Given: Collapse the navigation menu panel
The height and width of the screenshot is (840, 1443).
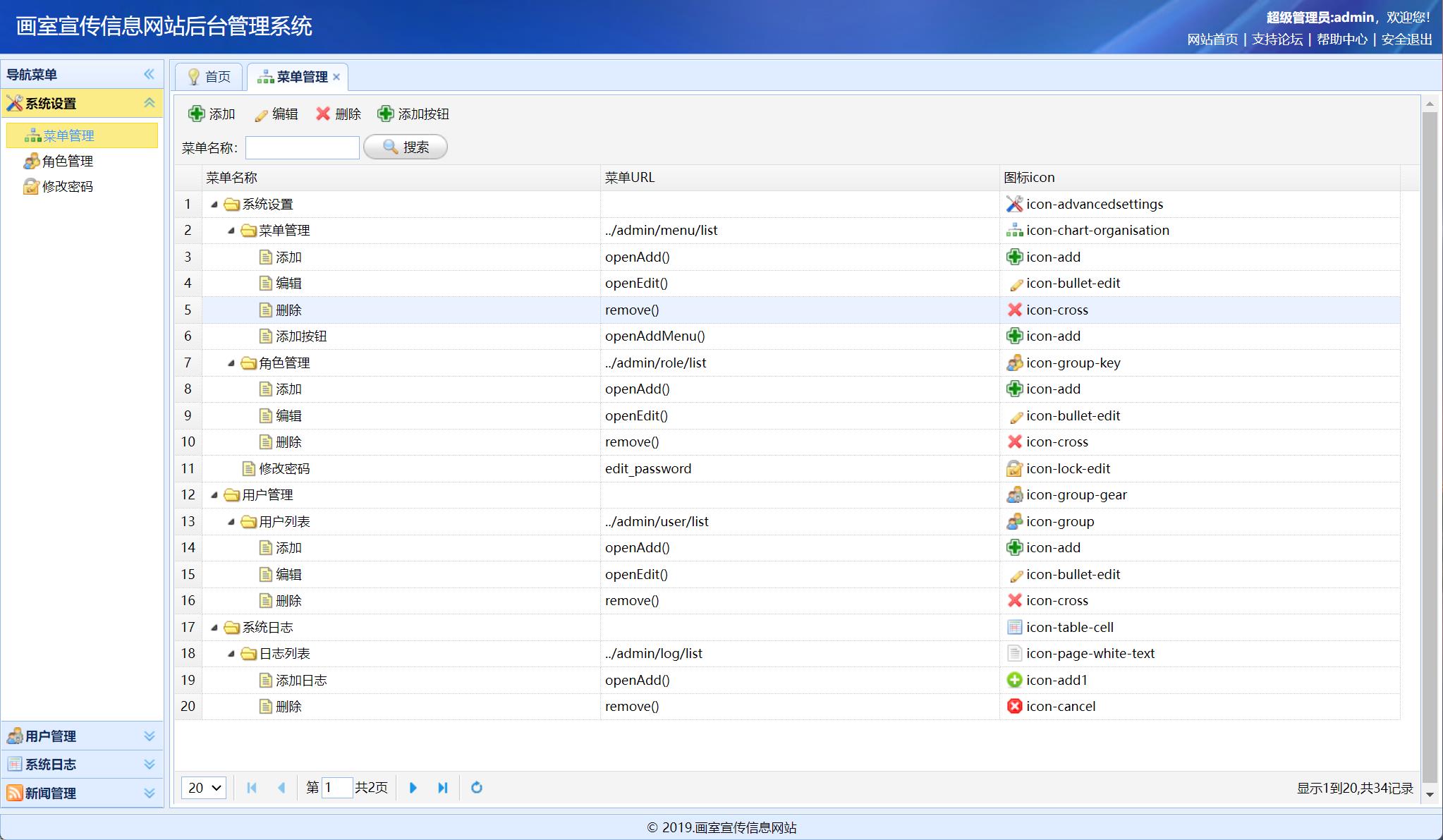Looking at the screenshot, I should (149, 74).
